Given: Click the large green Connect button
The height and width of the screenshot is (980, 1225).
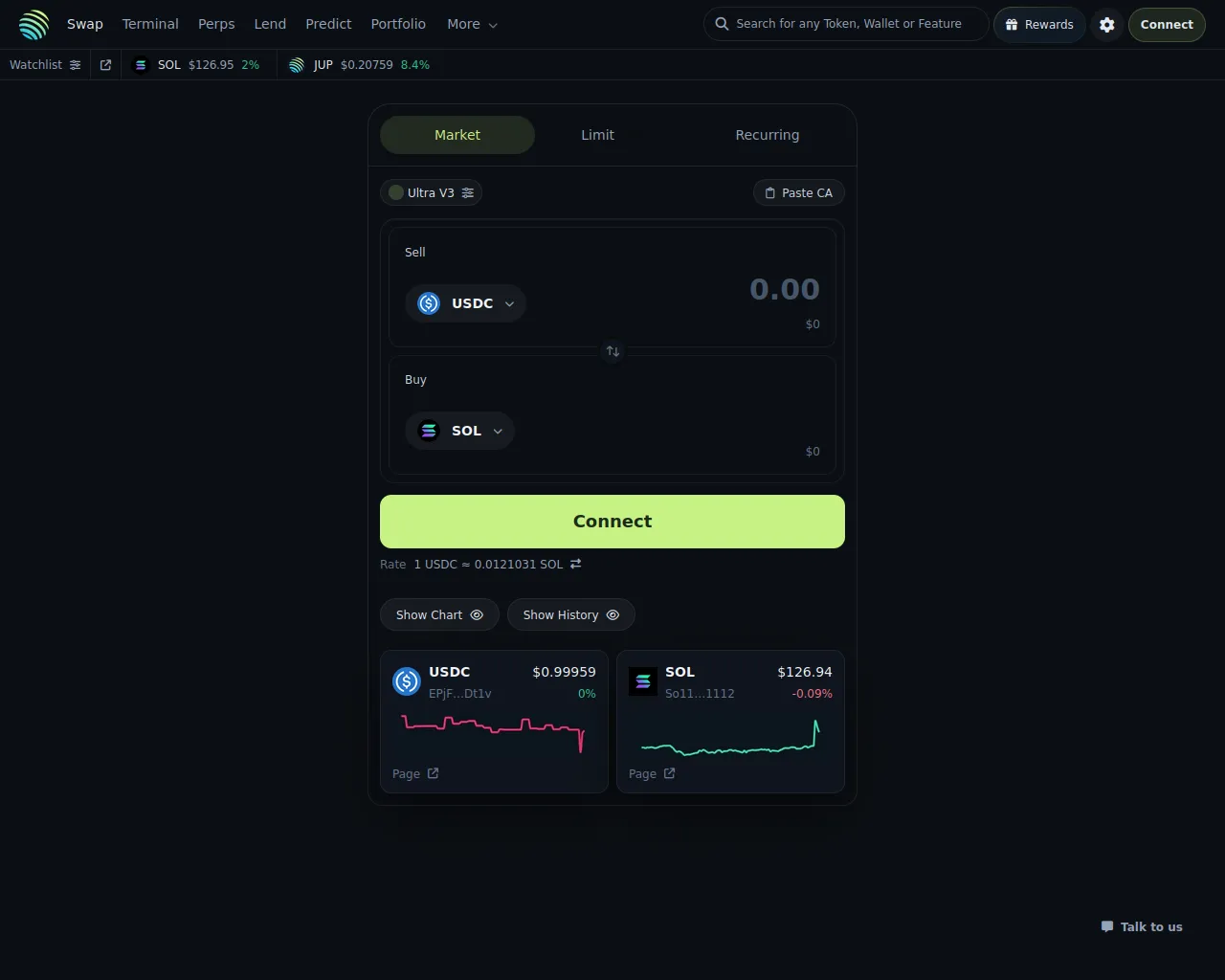Looking at the screenshot, I should pos(612,522).
